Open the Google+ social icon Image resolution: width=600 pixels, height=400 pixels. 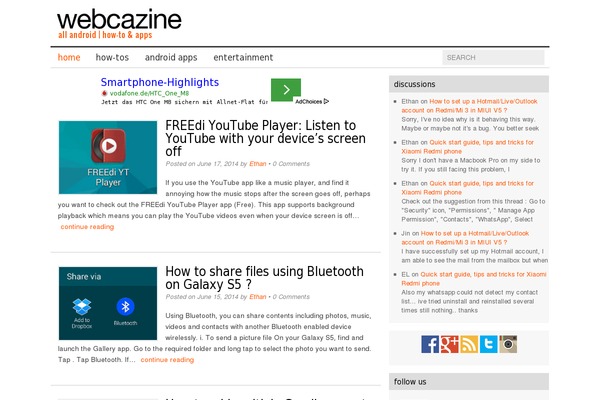(x=450, y=344)
